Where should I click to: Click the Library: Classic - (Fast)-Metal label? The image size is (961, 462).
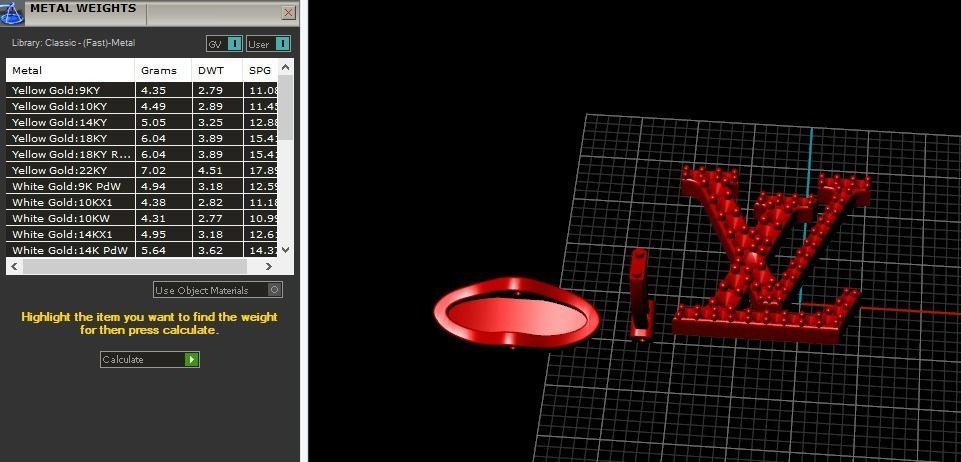pyautogui.click(x=74, y=43)
